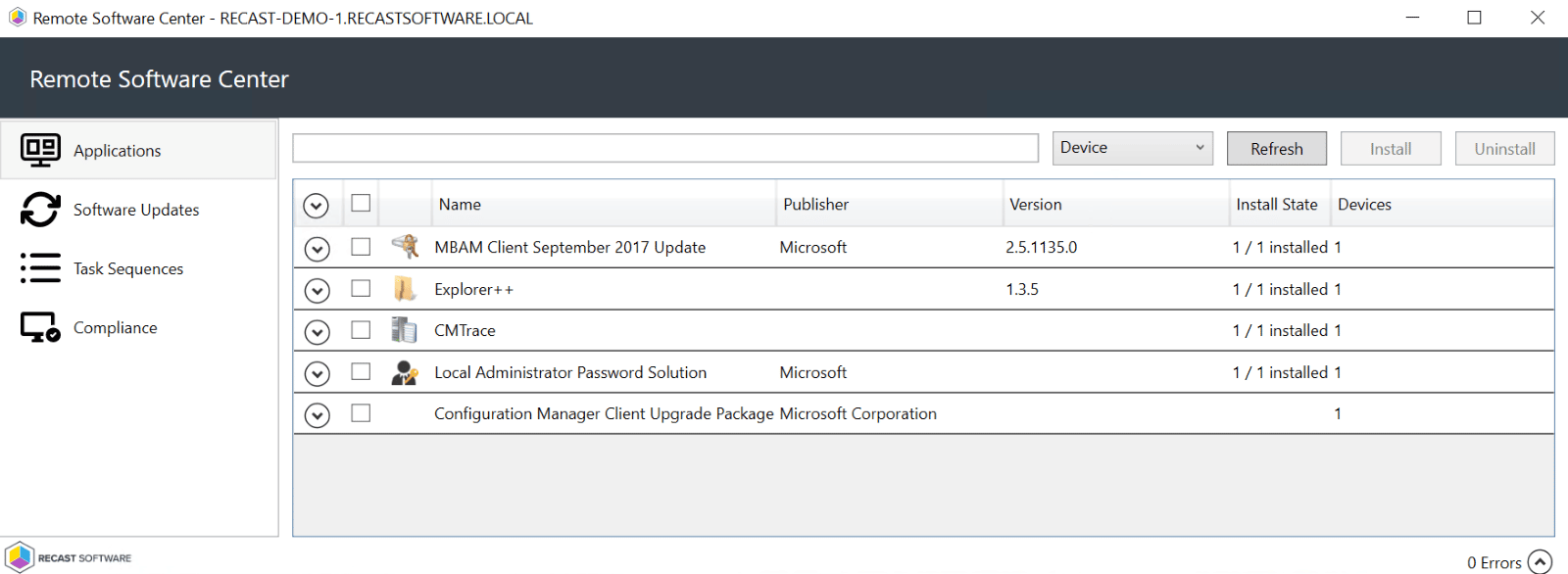
Task: Check the Explorer++ row checkbox
Action: [361, 288]
